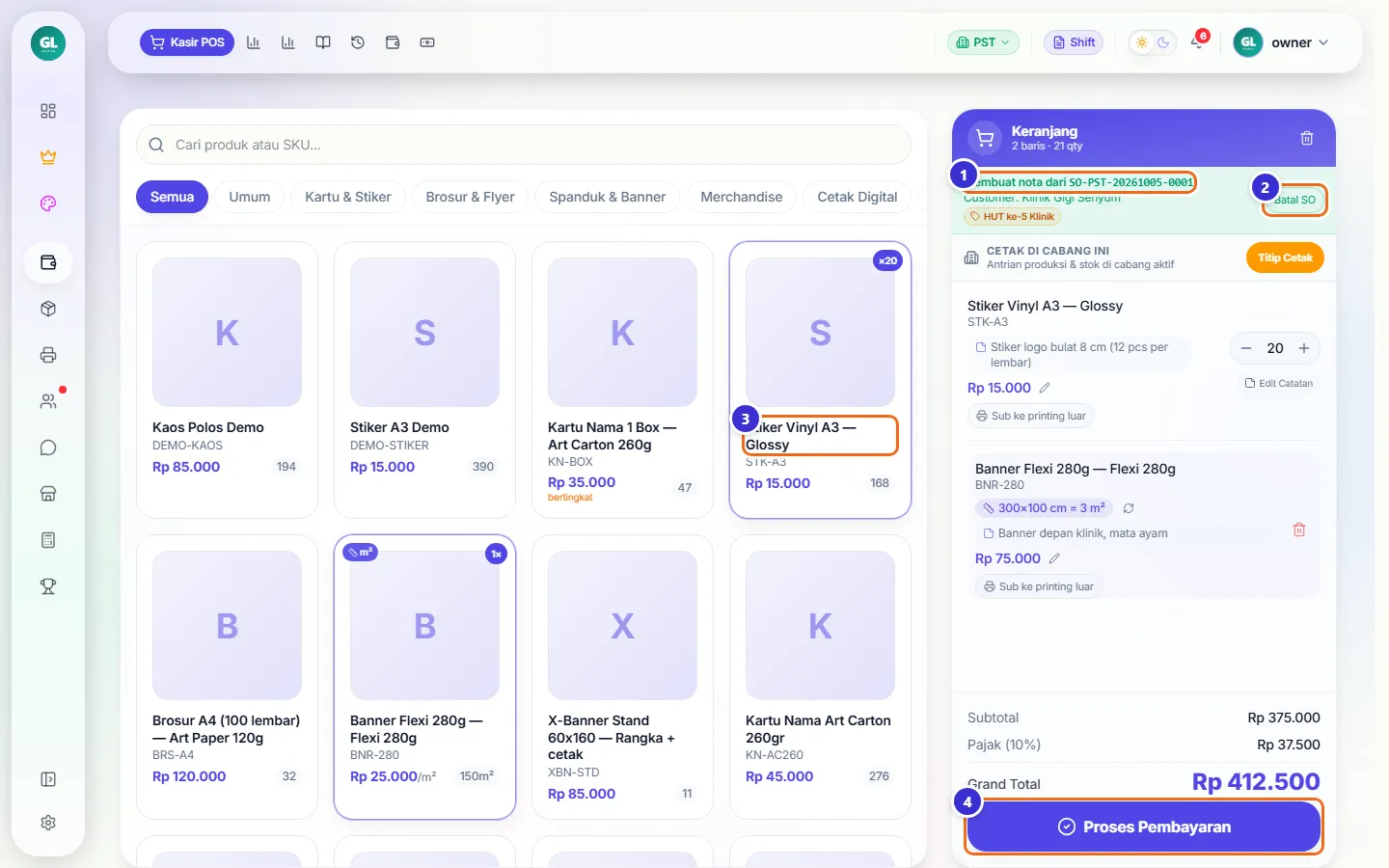Viewport: 1389px width, 868px height.
Task: Open the book icon in top toolbar
Action: 323,42
